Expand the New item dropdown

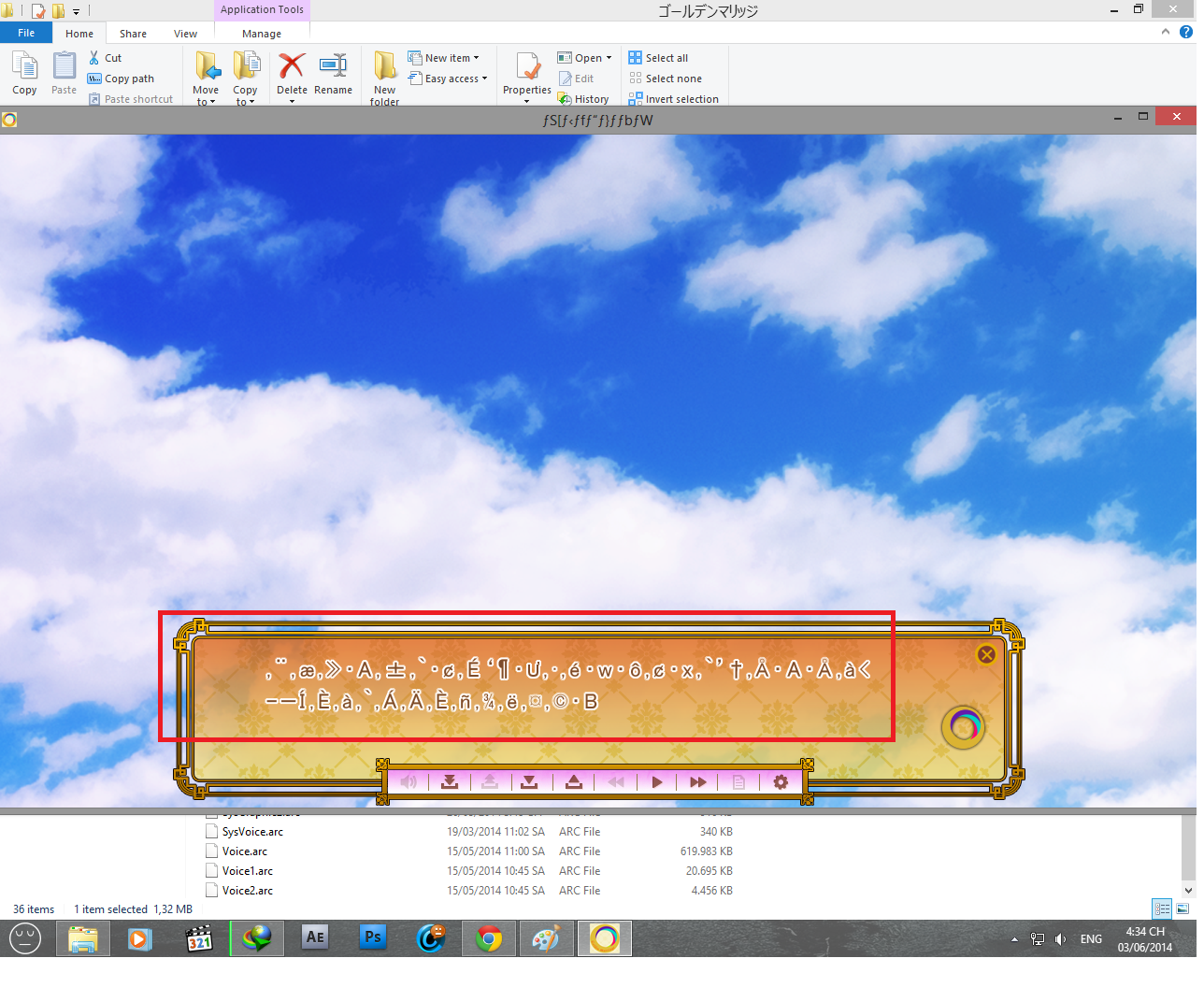point(444,58)
